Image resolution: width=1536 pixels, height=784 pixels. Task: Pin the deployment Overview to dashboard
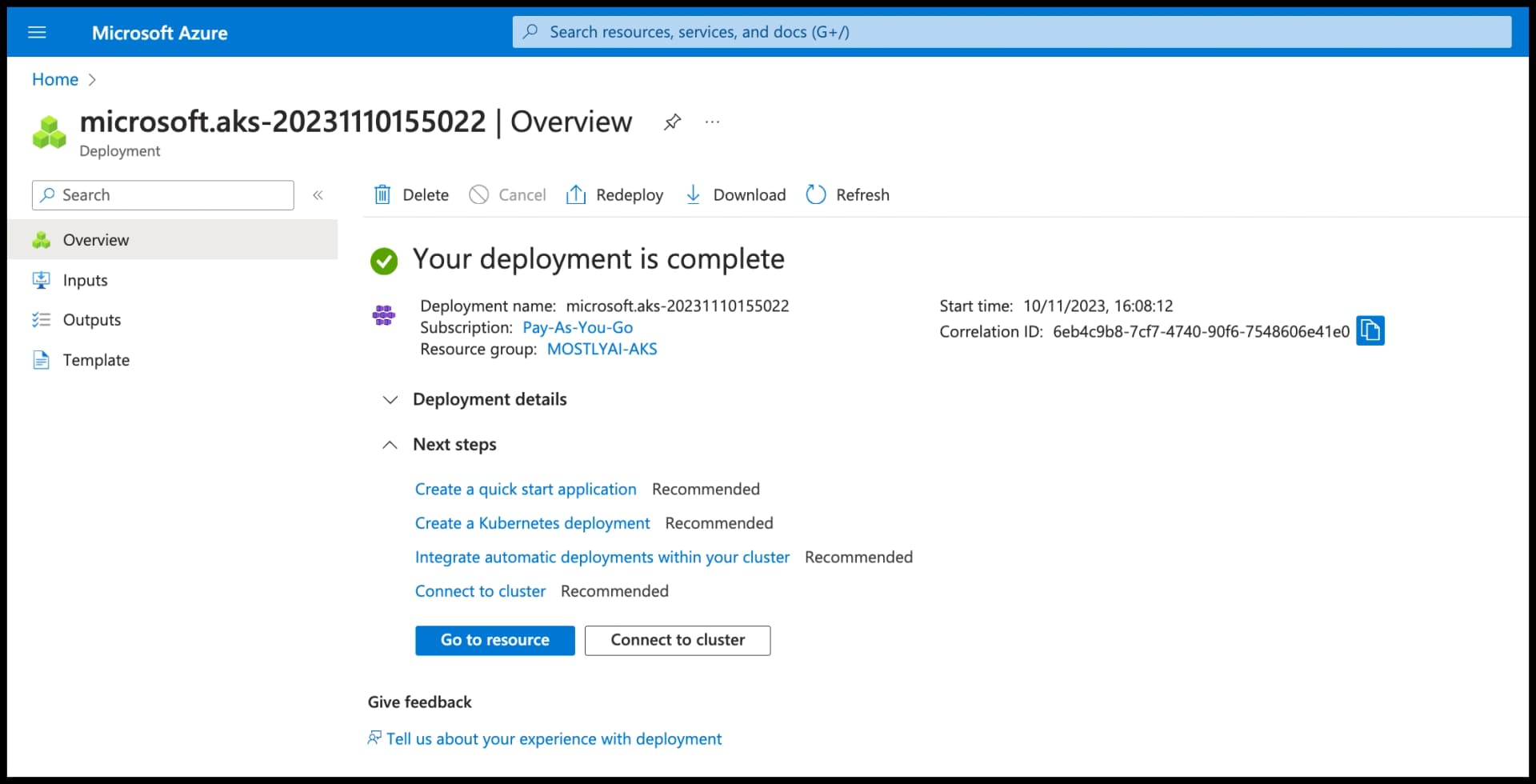tap(672, 122)
